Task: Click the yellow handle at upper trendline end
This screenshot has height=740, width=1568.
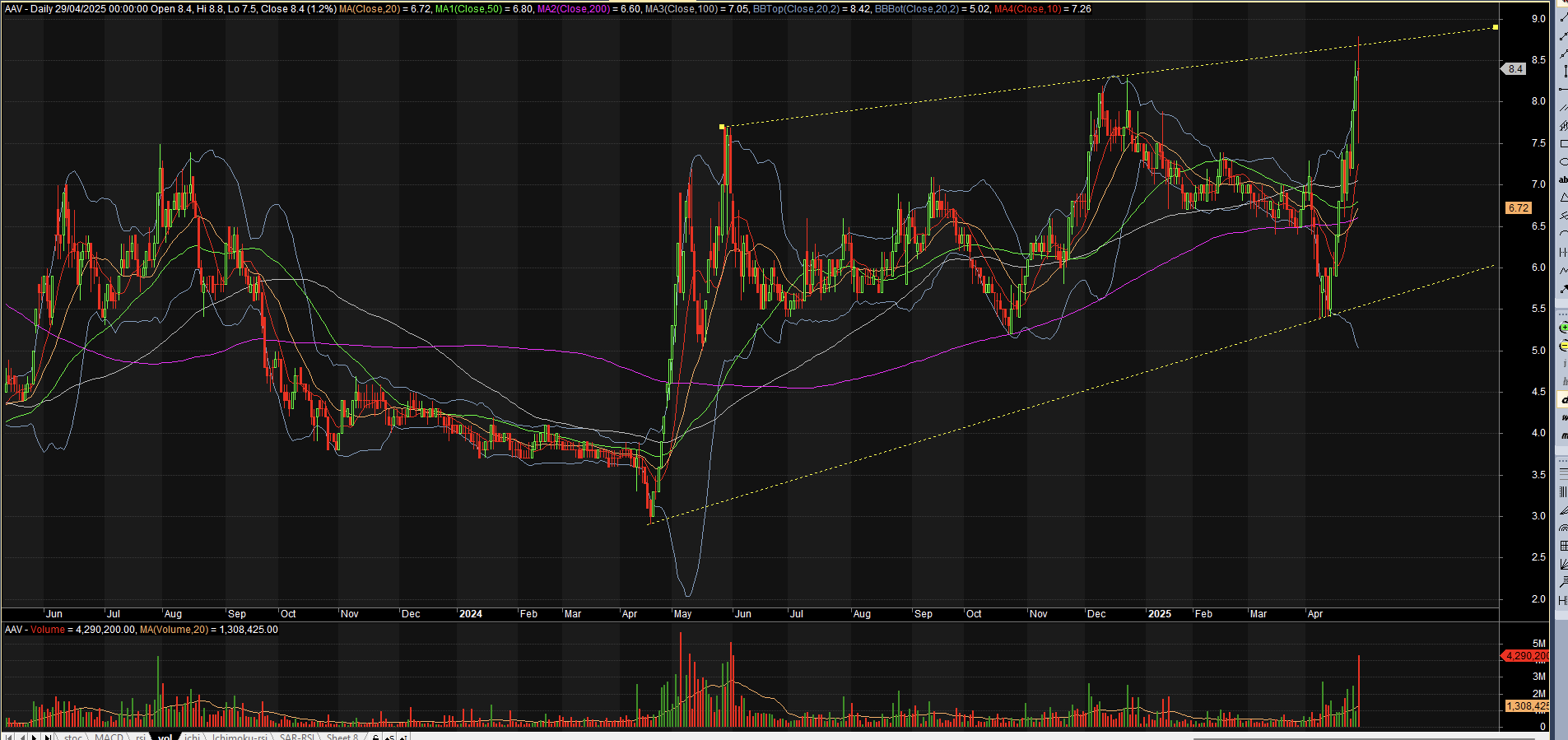Action: [1495, 27]
